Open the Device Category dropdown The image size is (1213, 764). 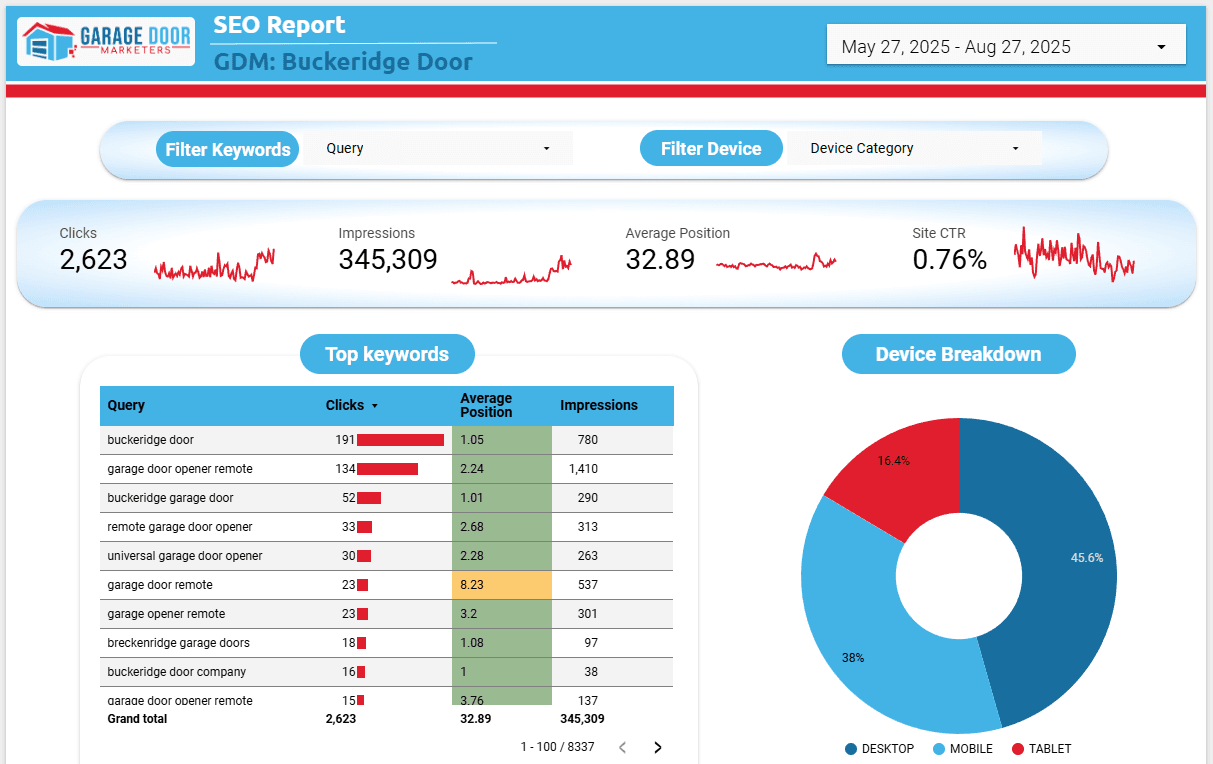click(910, 147)
